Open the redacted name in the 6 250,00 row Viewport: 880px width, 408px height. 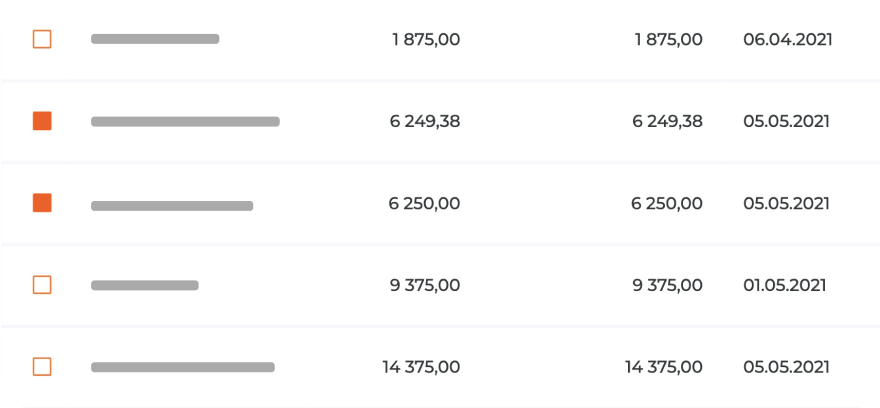[x=172, y=206]
